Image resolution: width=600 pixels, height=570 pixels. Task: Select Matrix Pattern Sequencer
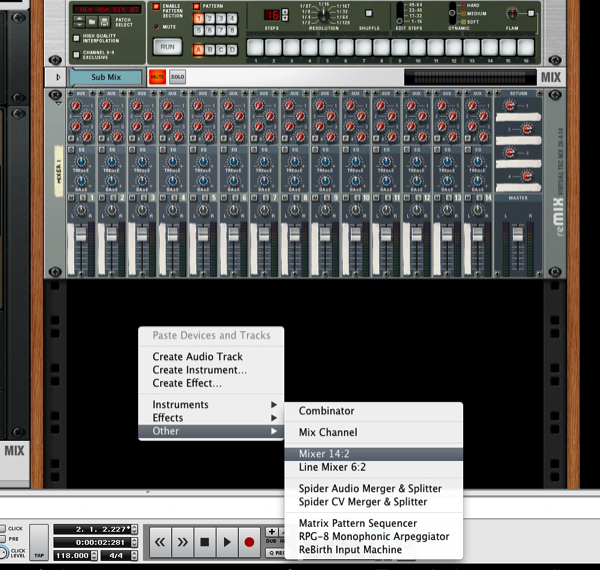click(x=373, y=523)
